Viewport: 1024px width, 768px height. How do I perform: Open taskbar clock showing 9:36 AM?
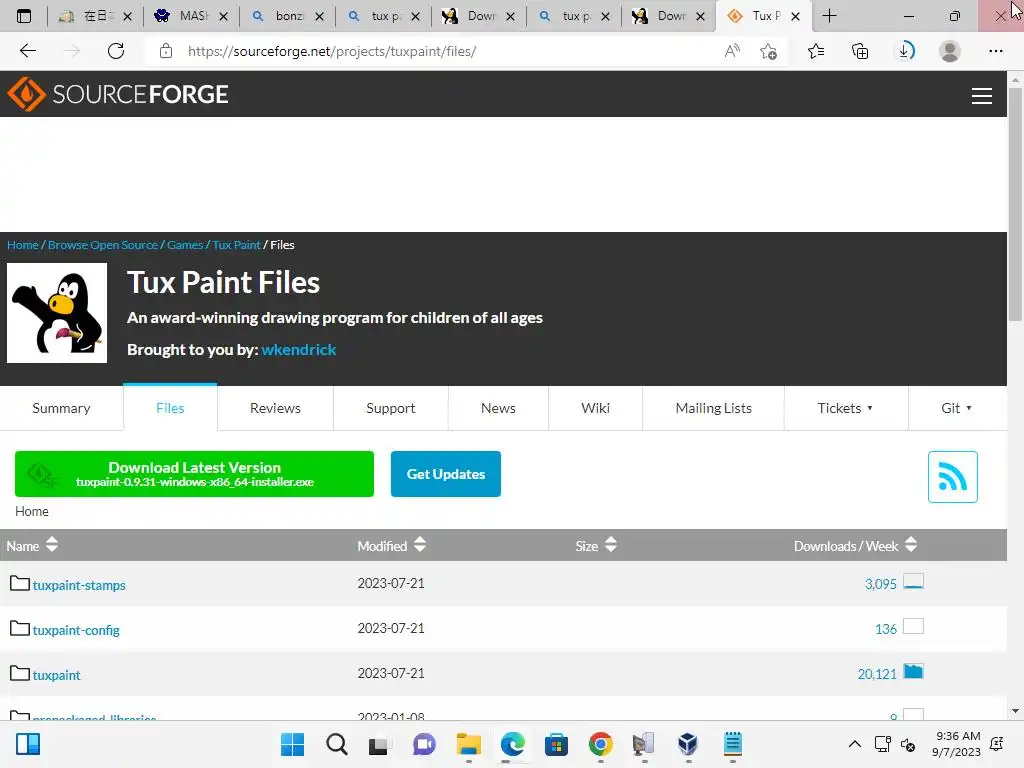(x=957, y=744)
